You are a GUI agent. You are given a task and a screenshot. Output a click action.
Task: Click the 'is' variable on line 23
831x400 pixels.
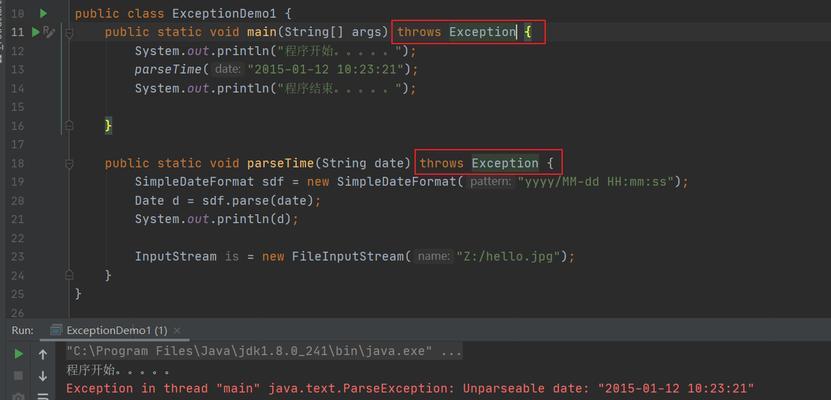point(232,256)
